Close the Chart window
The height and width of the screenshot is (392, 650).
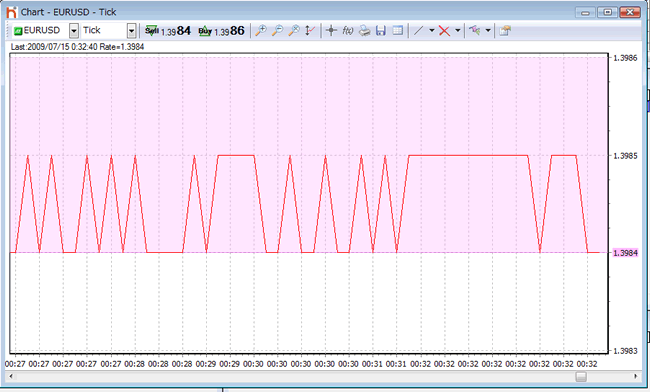[630, 12]
